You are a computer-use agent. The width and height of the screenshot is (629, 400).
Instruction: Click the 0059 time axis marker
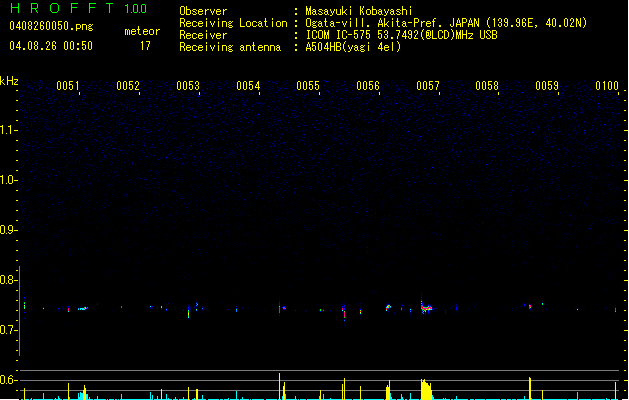(547, 86)
